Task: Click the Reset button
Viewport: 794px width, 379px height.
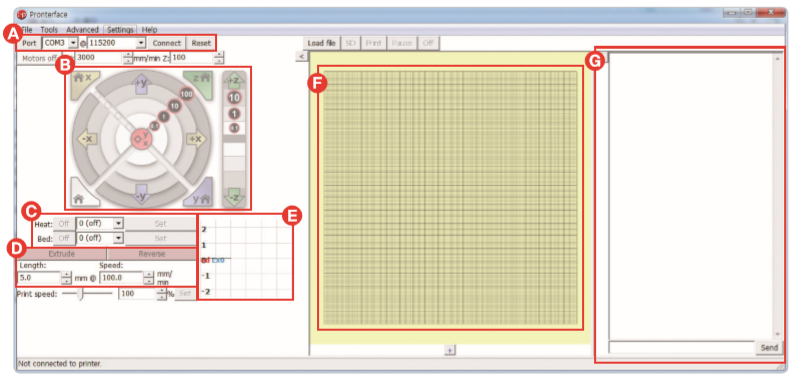Action: pos(201,43)
